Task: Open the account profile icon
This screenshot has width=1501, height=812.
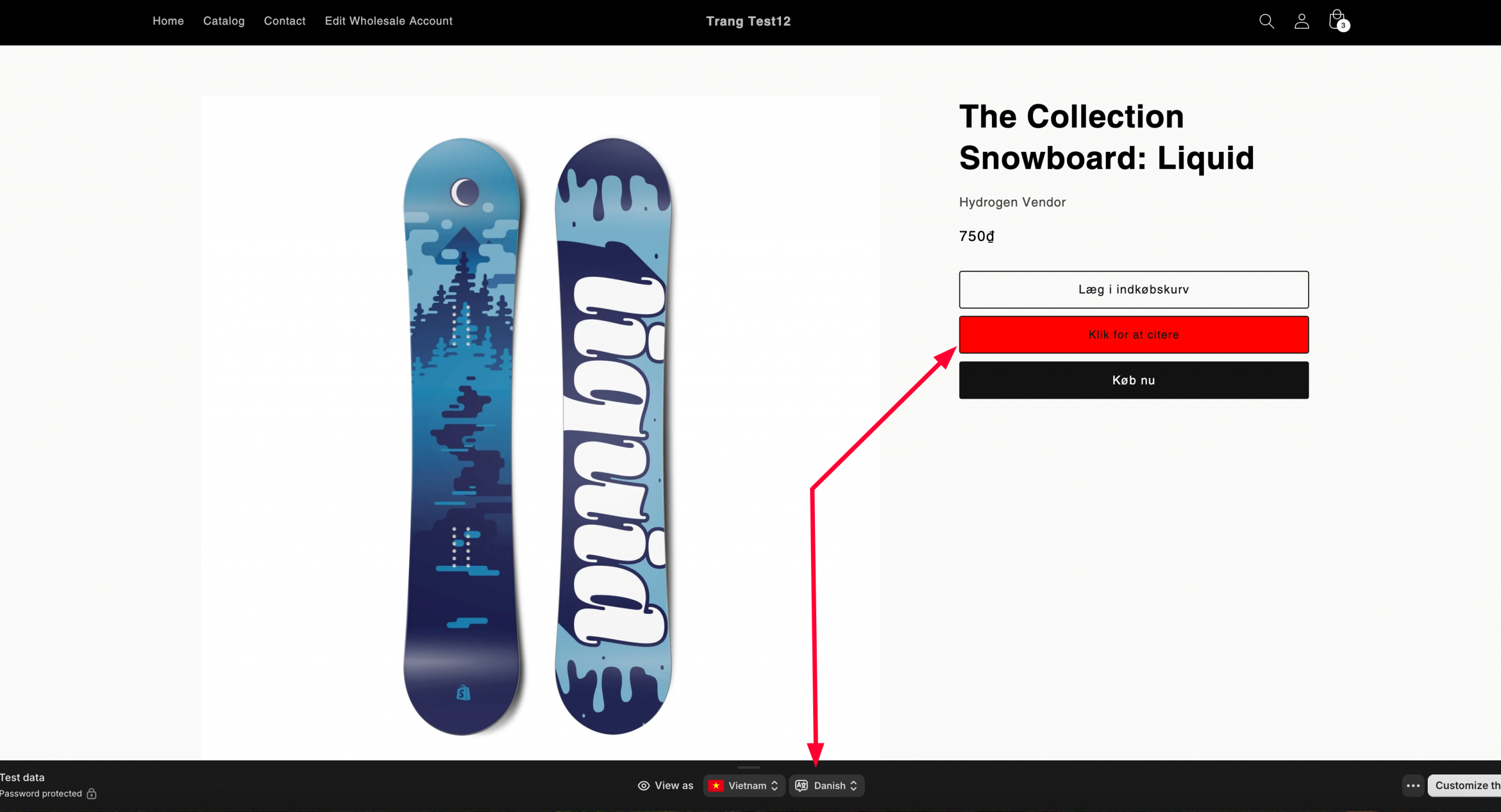Action: point(1302,21)
